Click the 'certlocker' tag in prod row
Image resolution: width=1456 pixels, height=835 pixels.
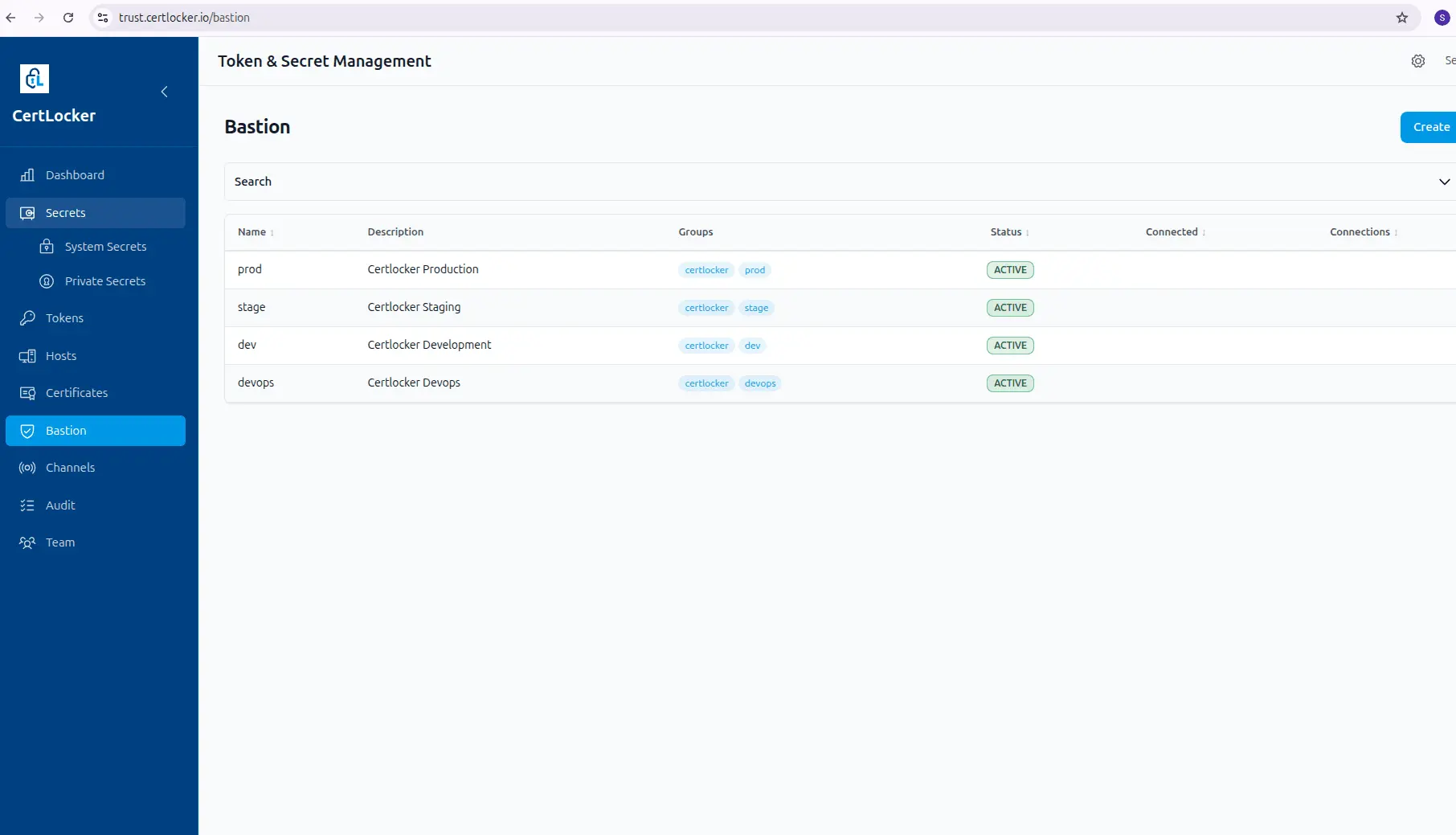tap(706, 270)
